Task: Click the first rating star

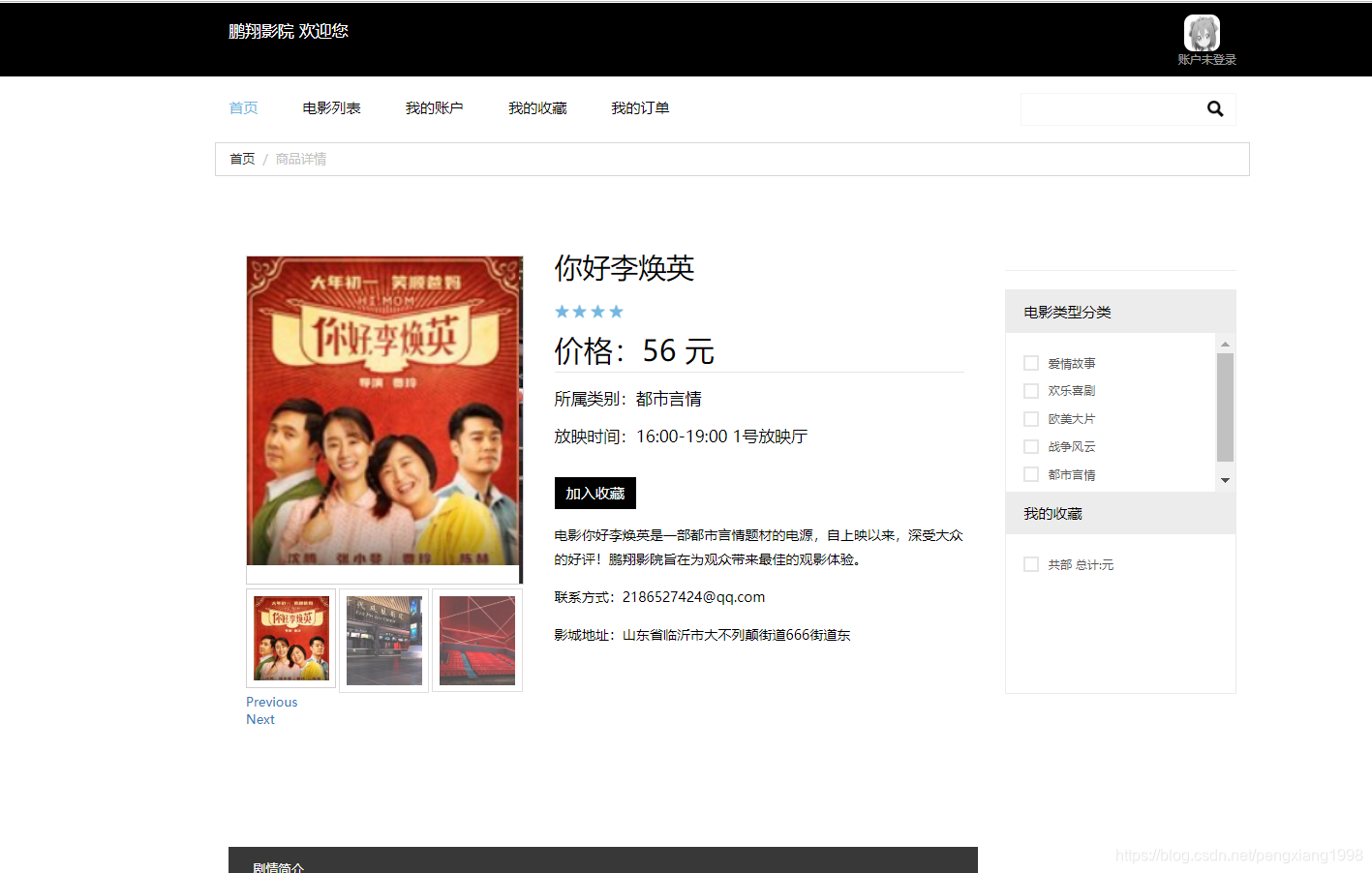Action: 562,312
